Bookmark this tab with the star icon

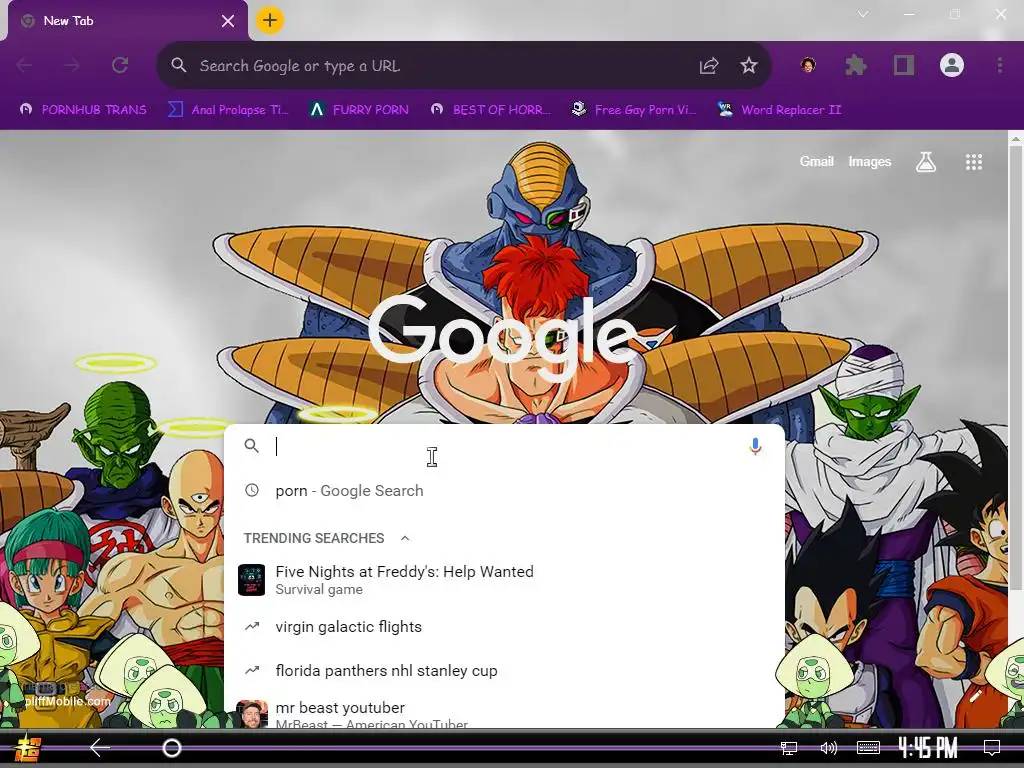tap(748, 65)
